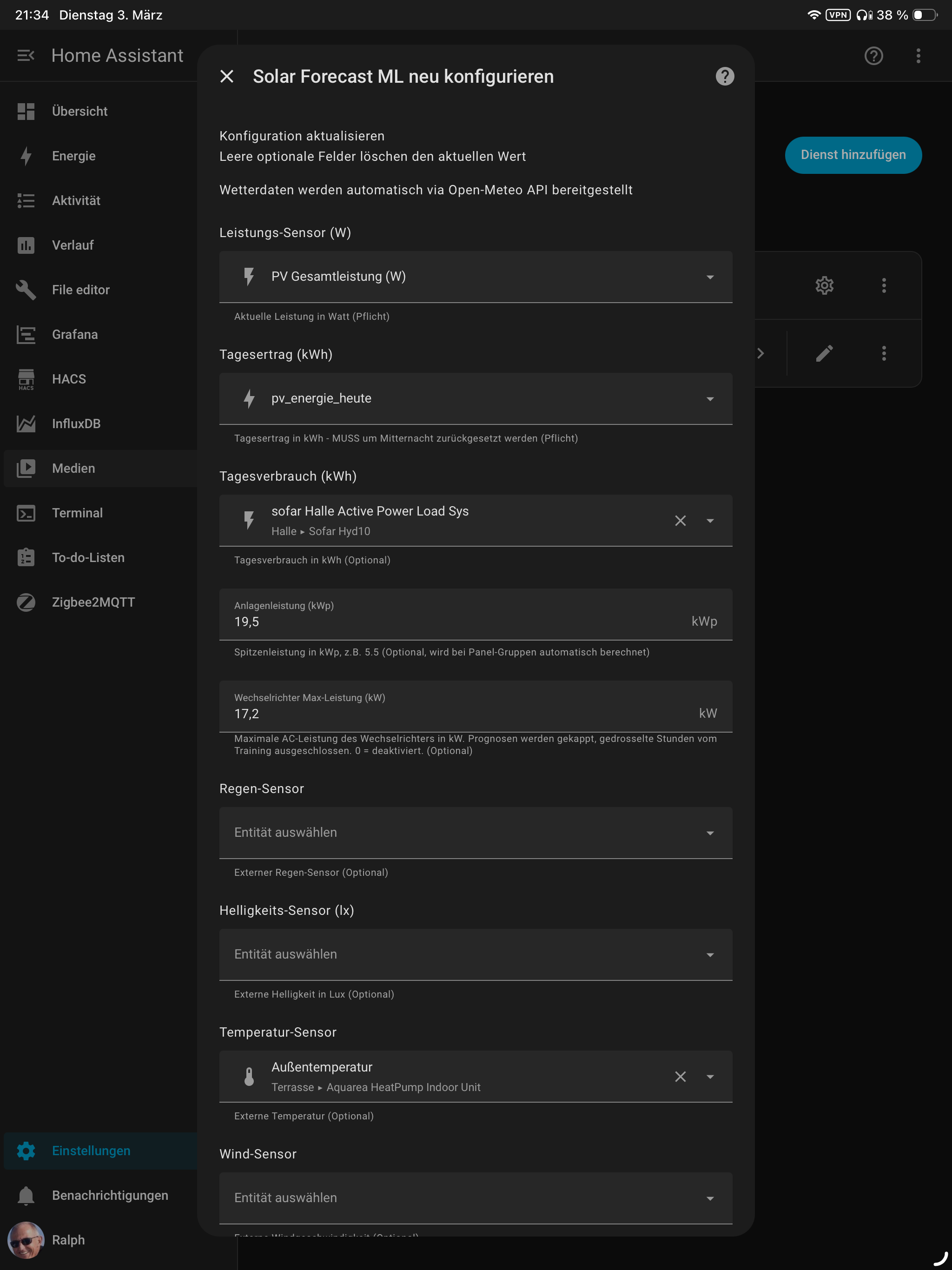This screenshot has width=952, height=1270.
Task: Clear the Außentemperatur sensor selection
Action: [680, 1077]
